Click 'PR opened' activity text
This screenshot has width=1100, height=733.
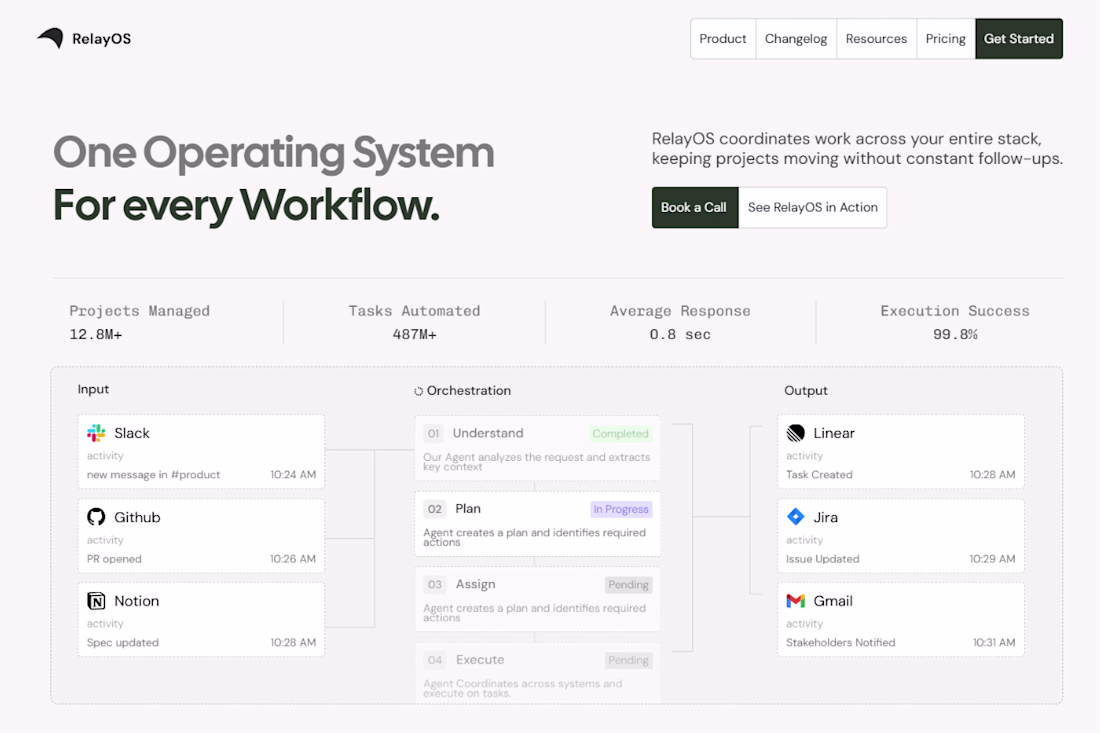(114, 559)
